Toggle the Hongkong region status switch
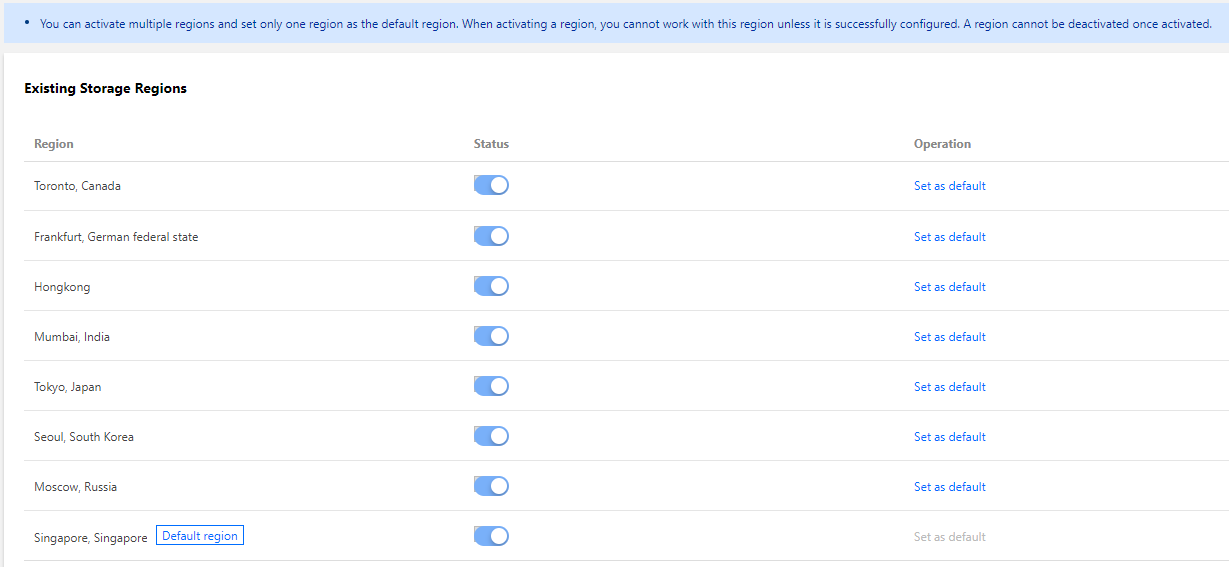 click(x=491, y=286)
